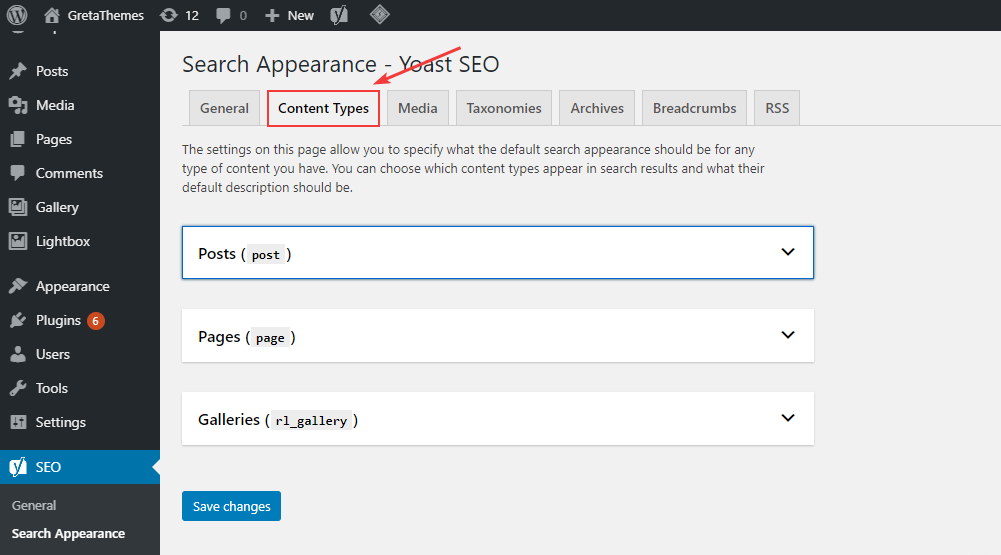The width and height of the screenshot is (1001, 555).
Task: Open the Posts menu label in sidebar
Action: pos(52,71)
